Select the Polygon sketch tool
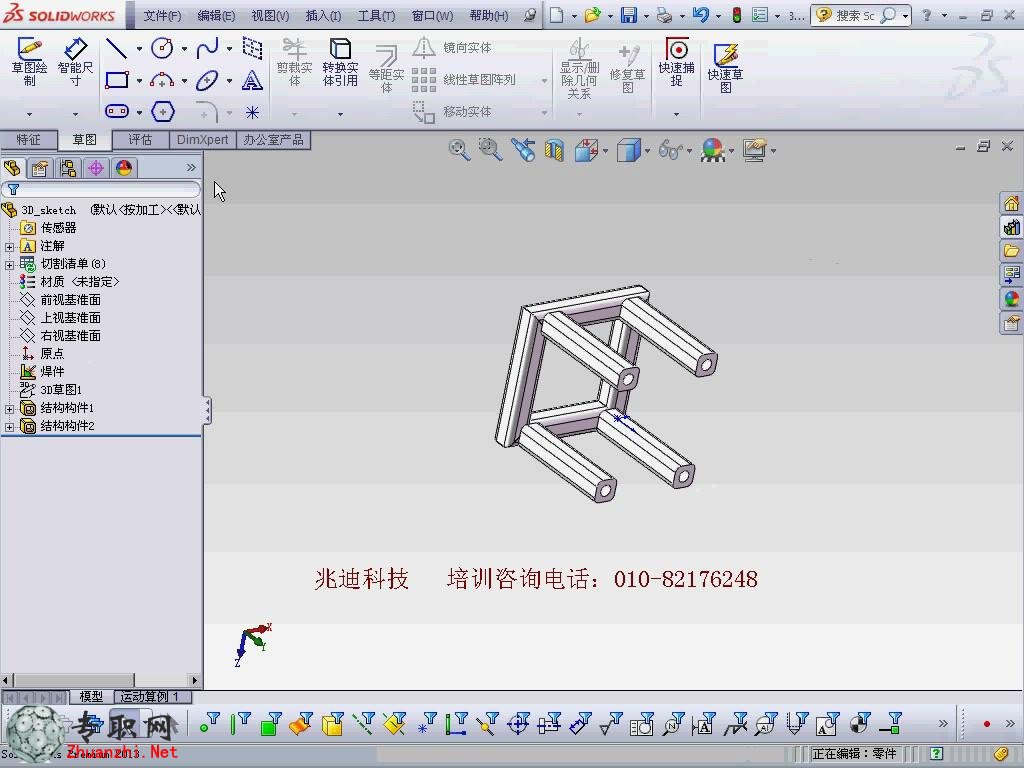The image size is (1024, 768). pos(163,112)
